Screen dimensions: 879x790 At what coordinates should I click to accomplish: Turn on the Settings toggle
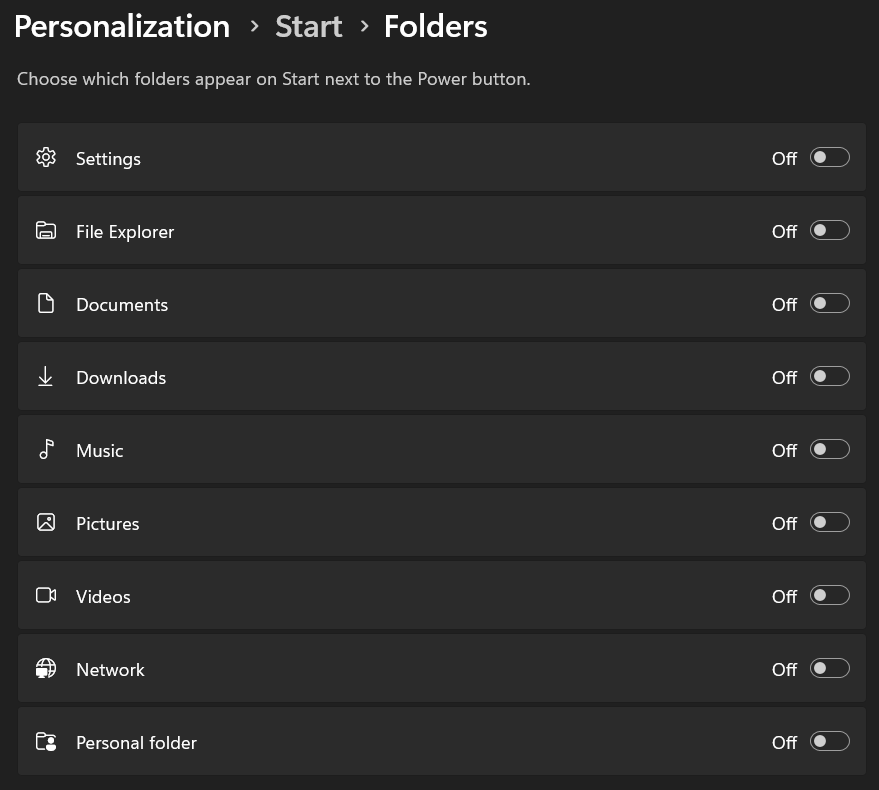point(829,158)
